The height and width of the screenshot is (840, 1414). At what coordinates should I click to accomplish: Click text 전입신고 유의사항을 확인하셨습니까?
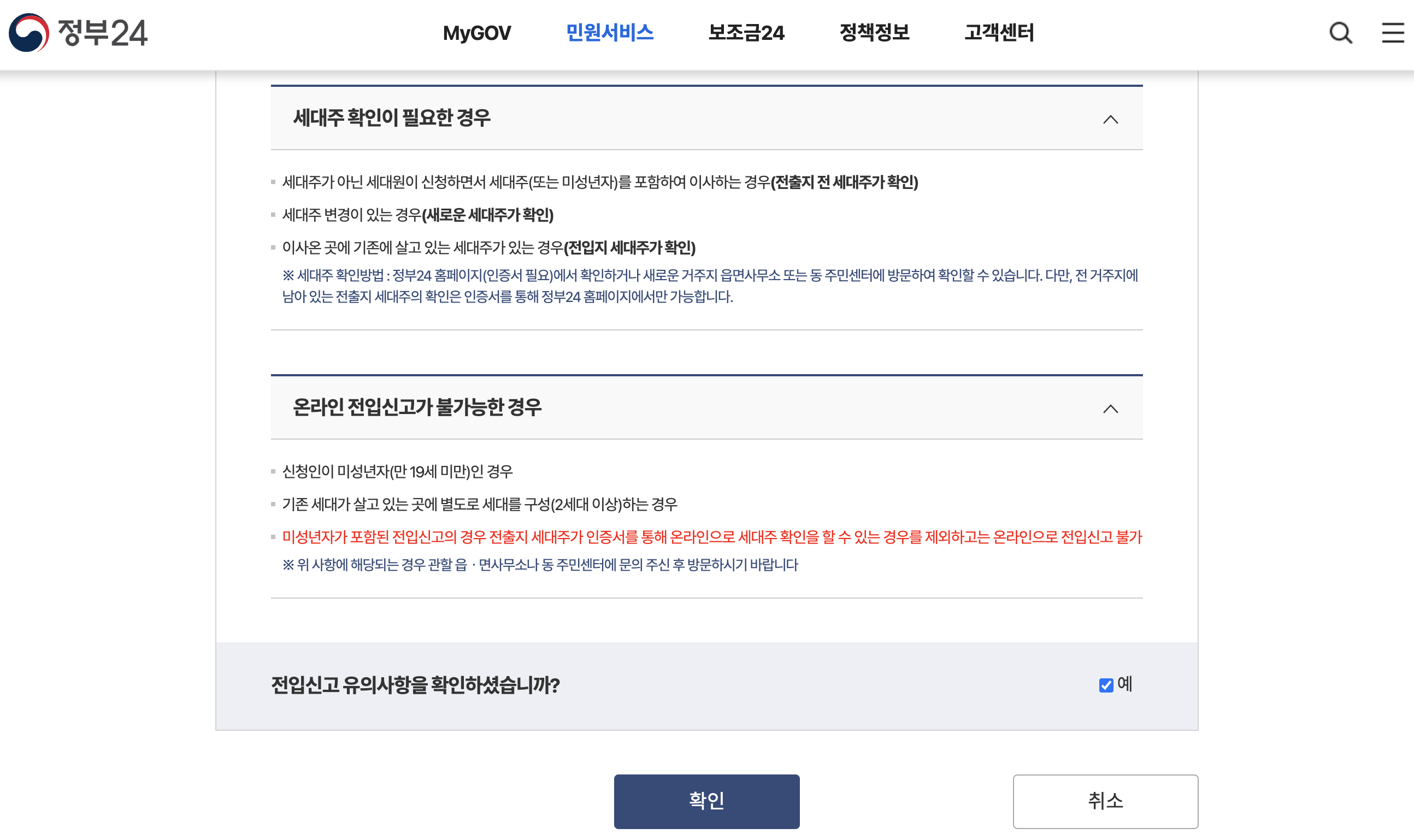[415, 685]
